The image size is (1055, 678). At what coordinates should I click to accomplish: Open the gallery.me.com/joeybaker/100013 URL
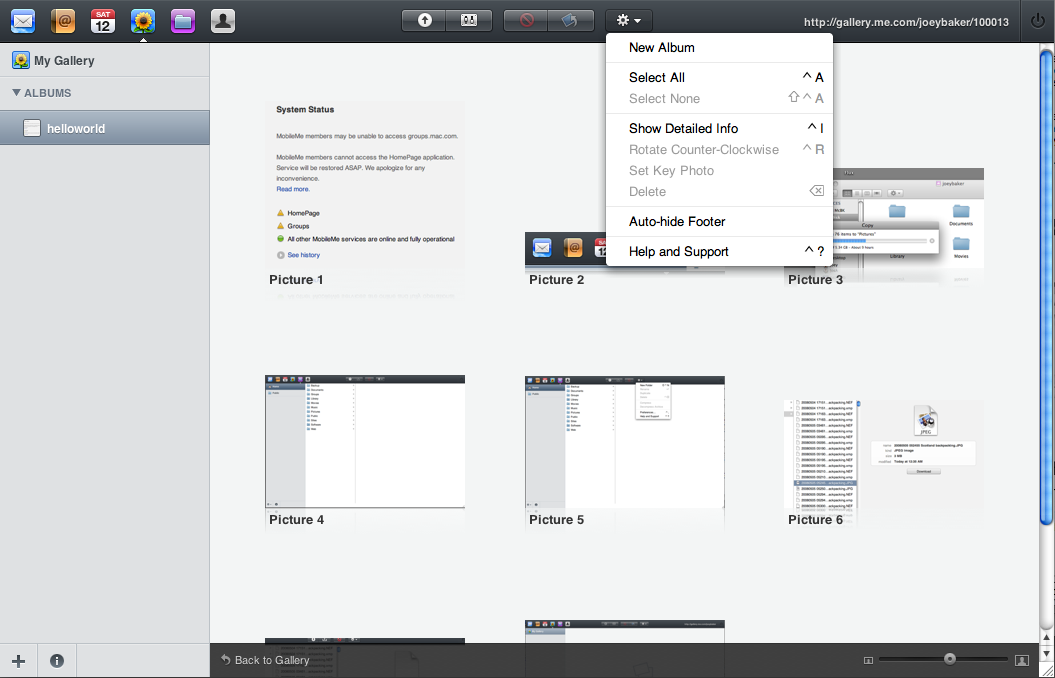906,22
